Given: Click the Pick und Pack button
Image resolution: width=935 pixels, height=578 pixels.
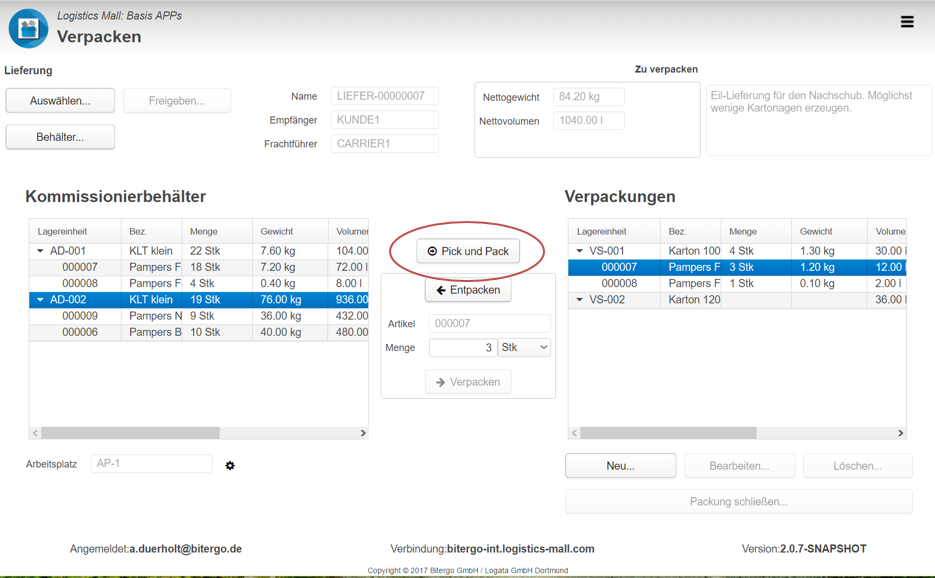Looking at the screenshot, I should point(468,251).
